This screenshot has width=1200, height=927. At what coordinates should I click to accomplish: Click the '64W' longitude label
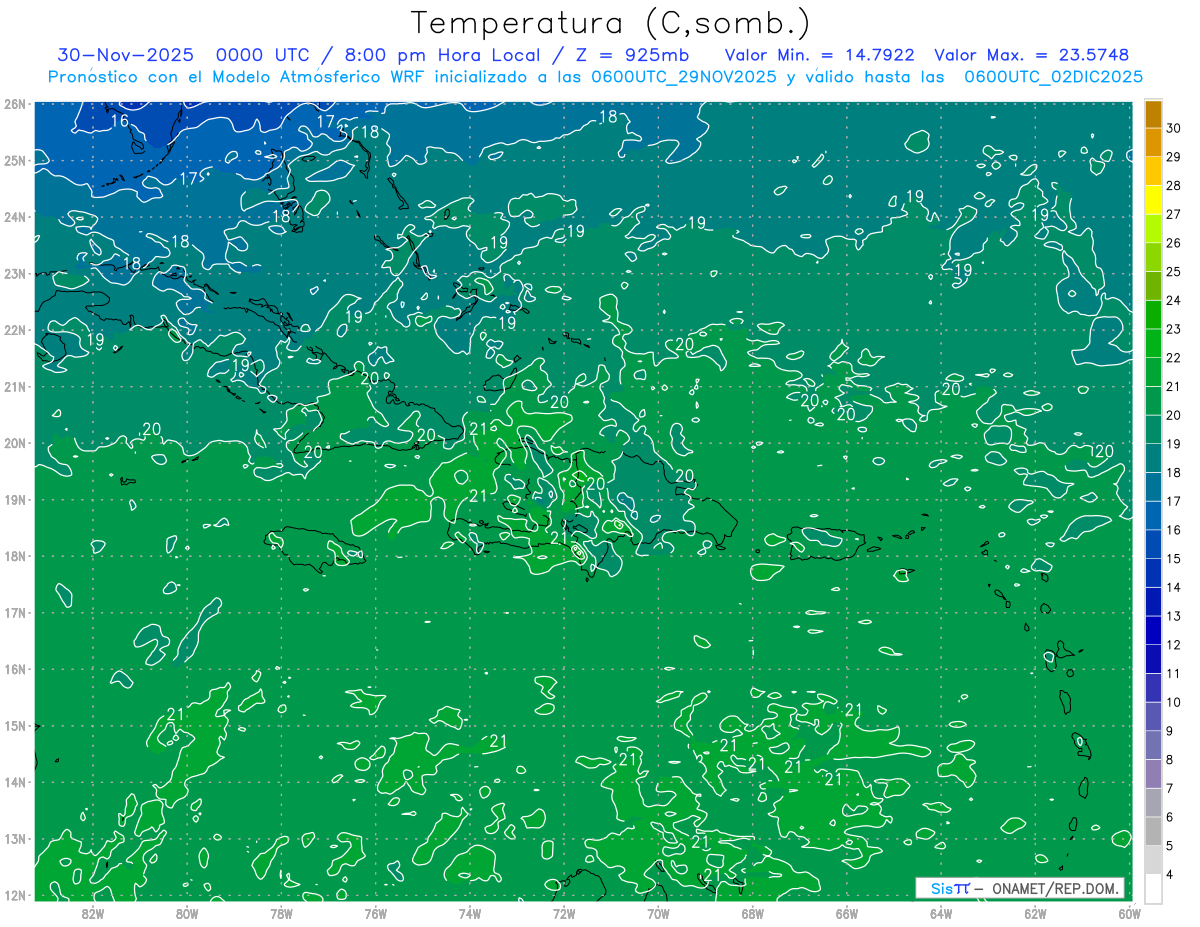click(940, 913)
